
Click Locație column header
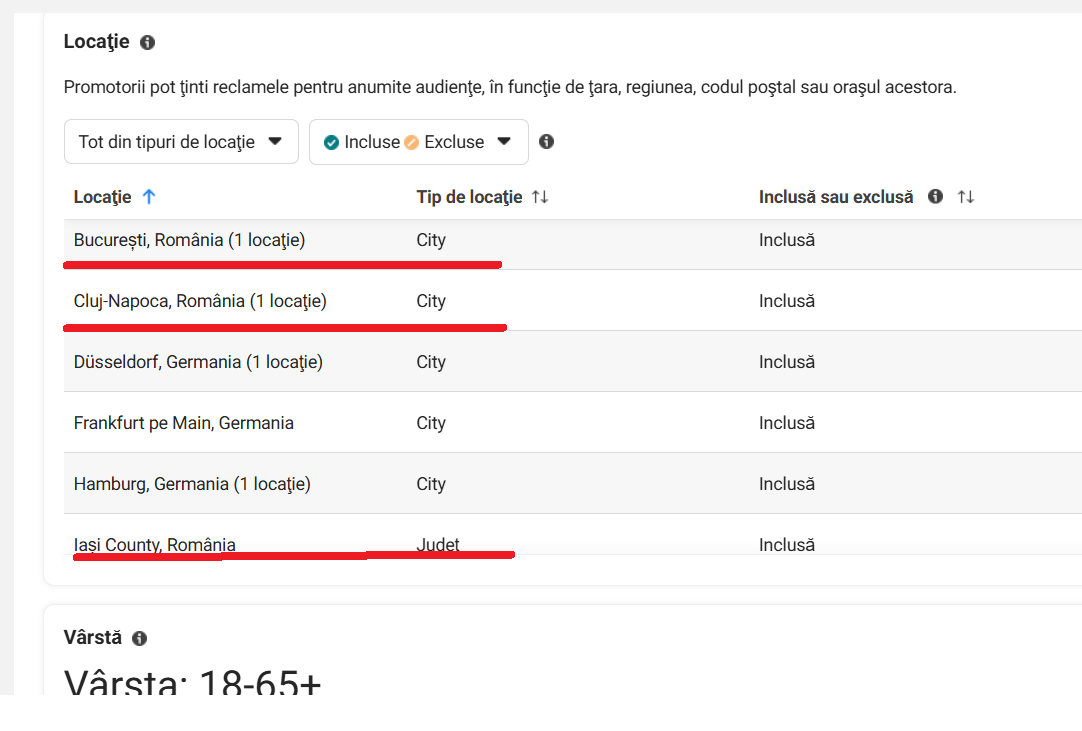pyautogui.click(x=102, y=197)
